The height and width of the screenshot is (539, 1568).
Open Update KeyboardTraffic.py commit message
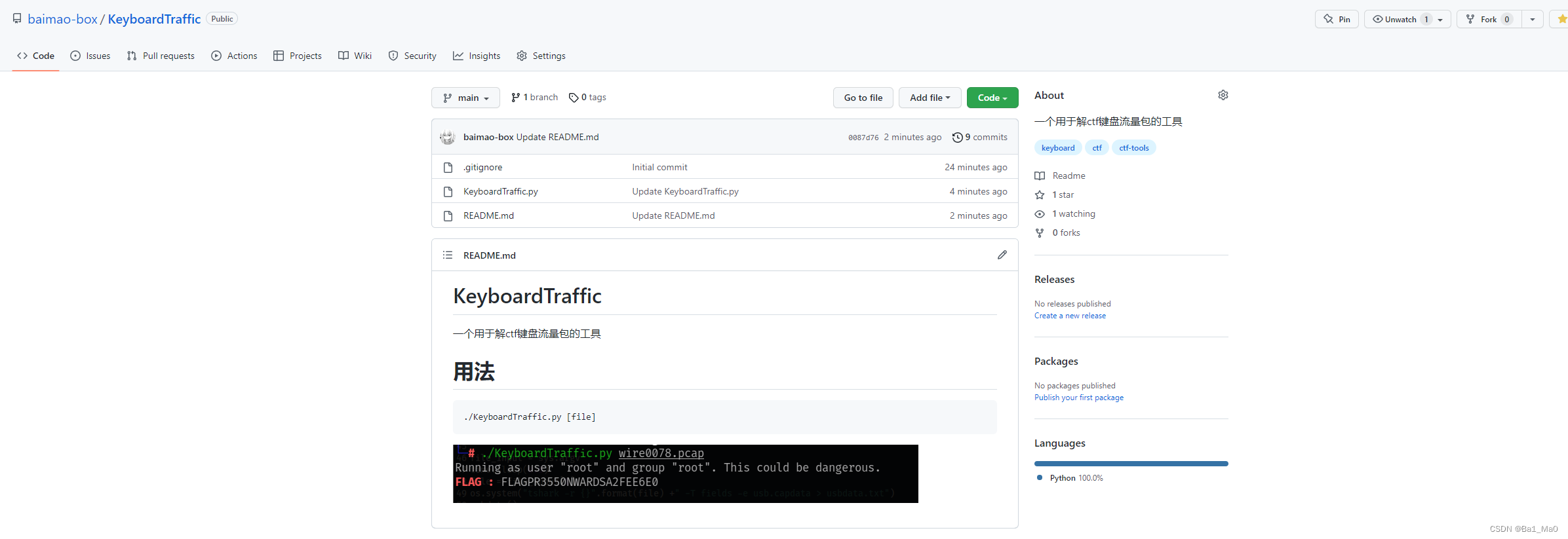[685, 191]
